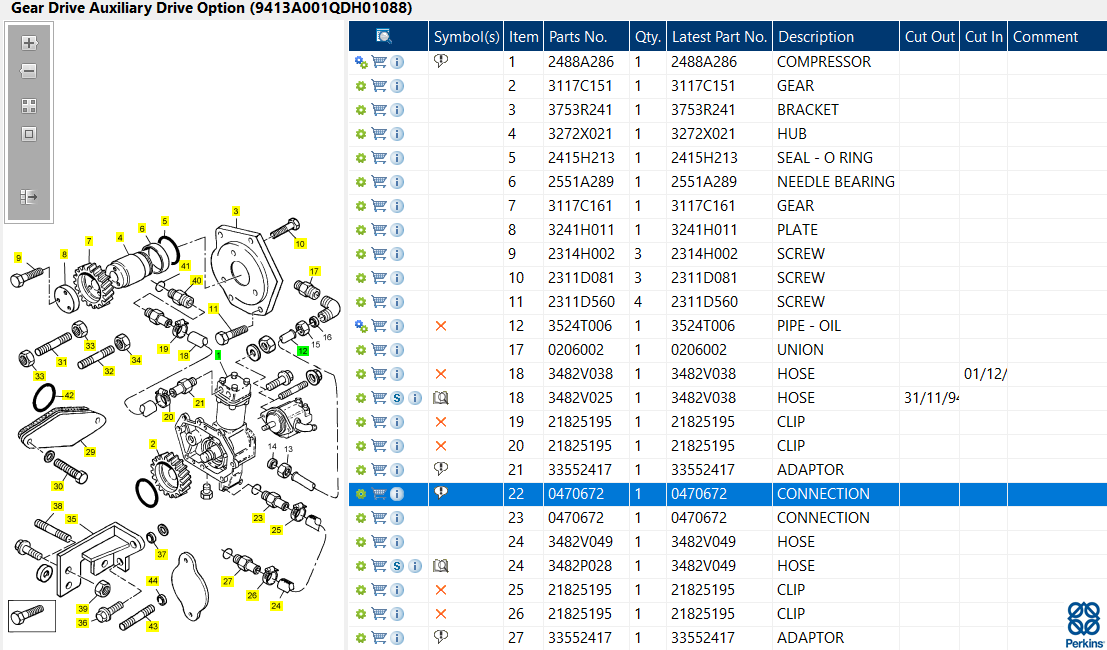The height and width of the screenshot is (650, 1107).
Task: Click the gear icon for PIPE - OIL row
Action: [x=361, y=326]
